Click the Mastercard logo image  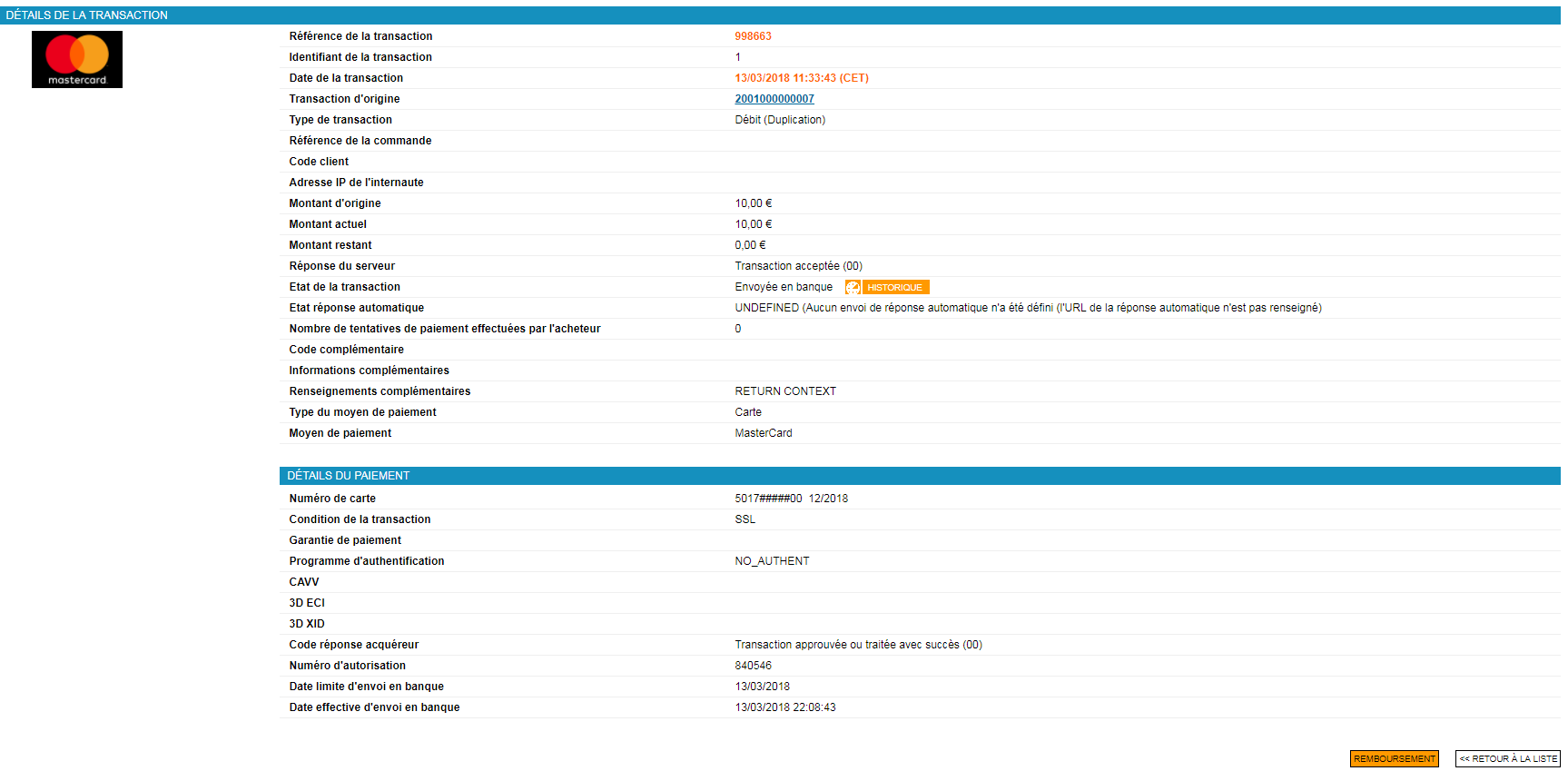click(77, 60)
